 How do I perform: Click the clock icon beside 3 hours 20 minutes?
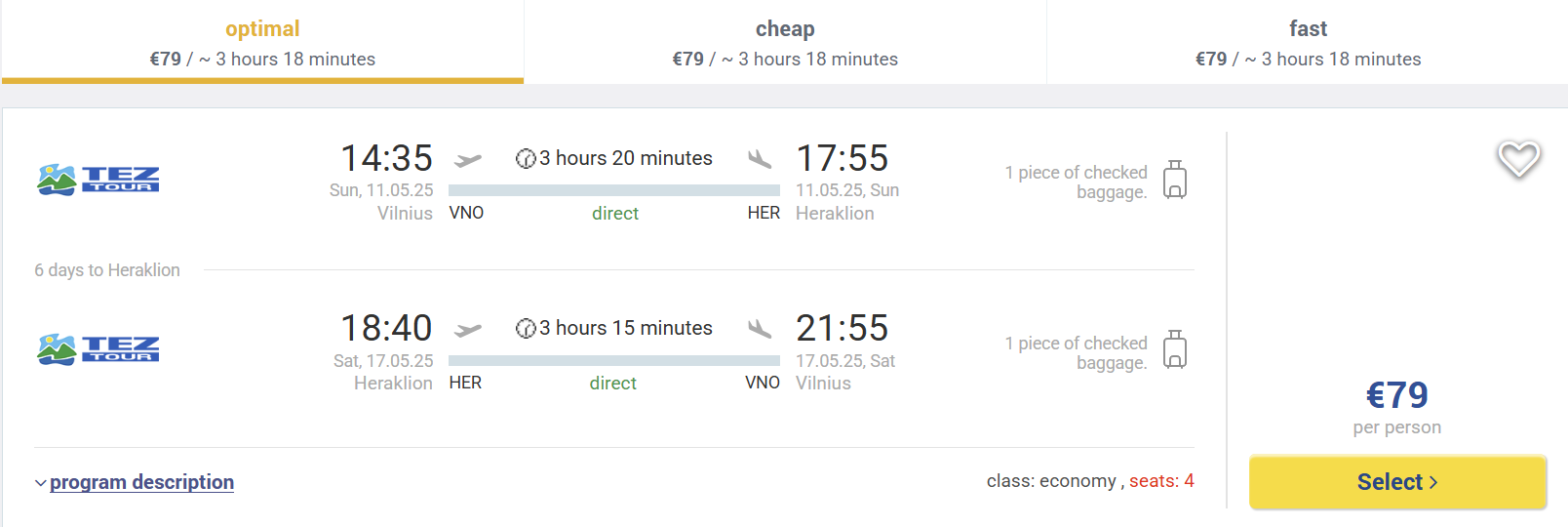526,158
